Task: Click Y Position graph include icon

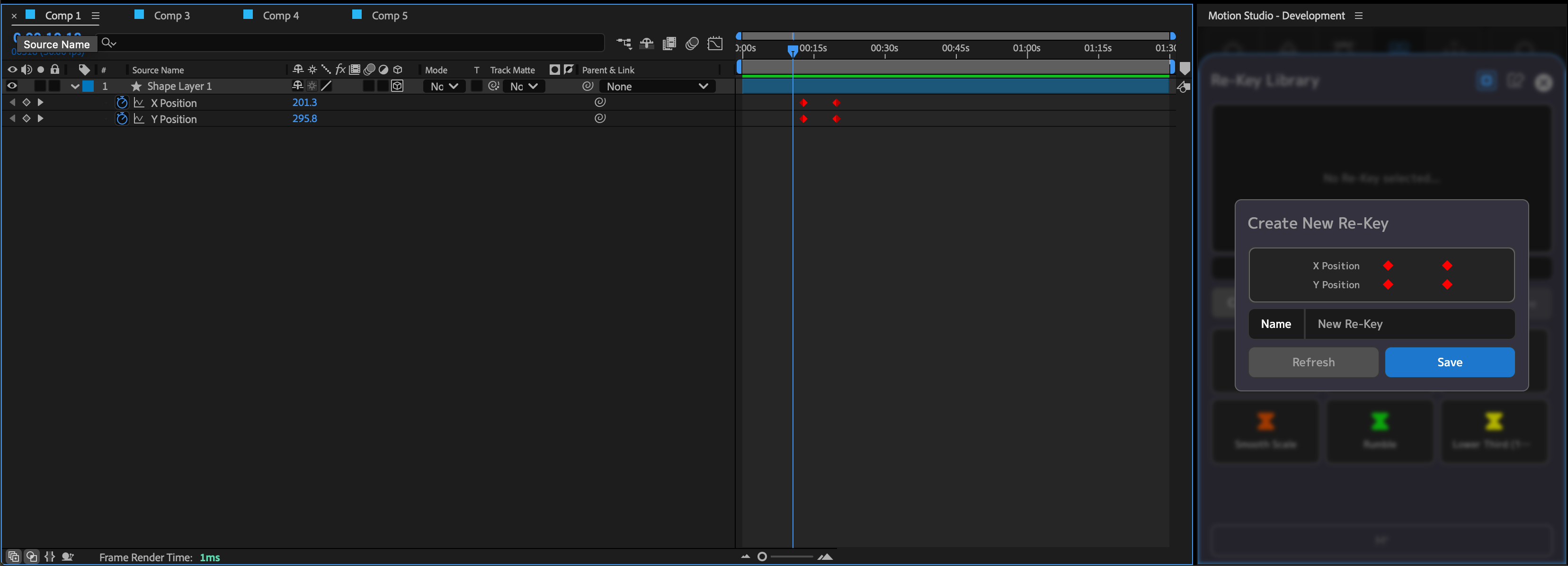Action: click(x=139, y=119)
